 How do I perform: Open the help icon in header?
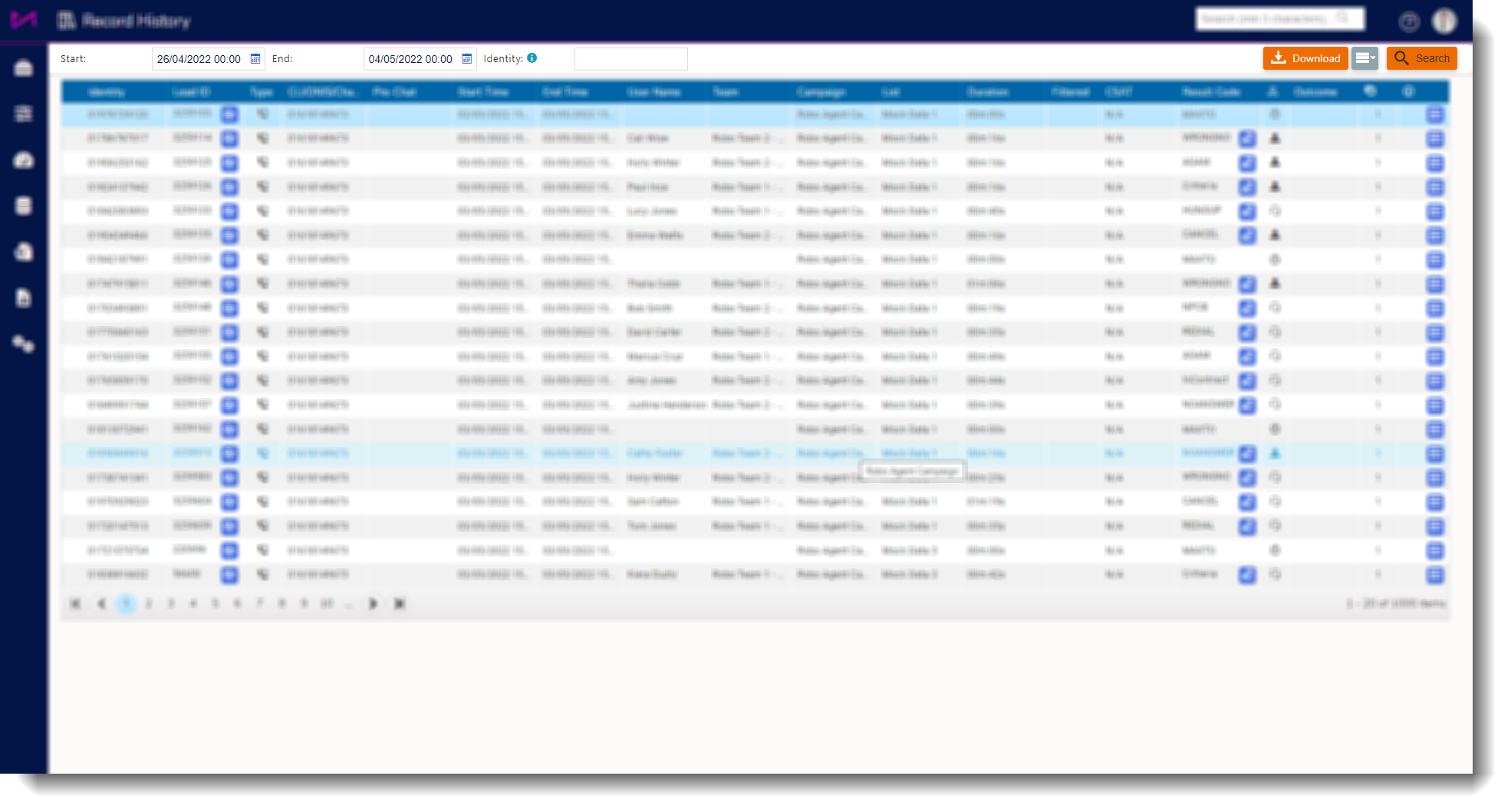(x=1409, y=21)
